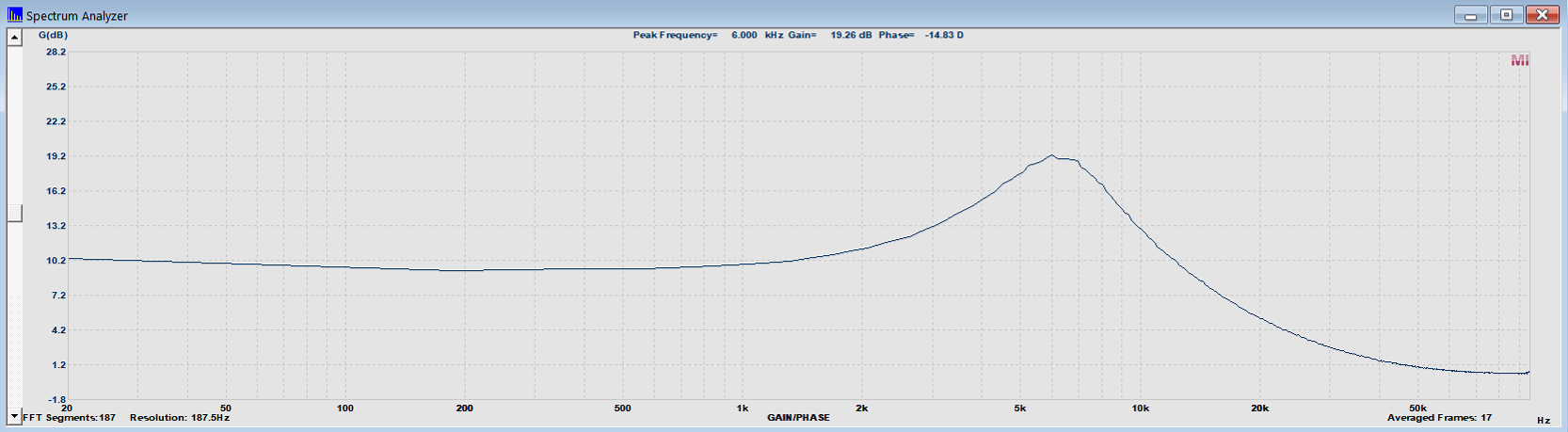Screen dimensions: 1568x432
Task: Click the Averaged Frames: 17 status text
Action: (x=1439, y=417)
